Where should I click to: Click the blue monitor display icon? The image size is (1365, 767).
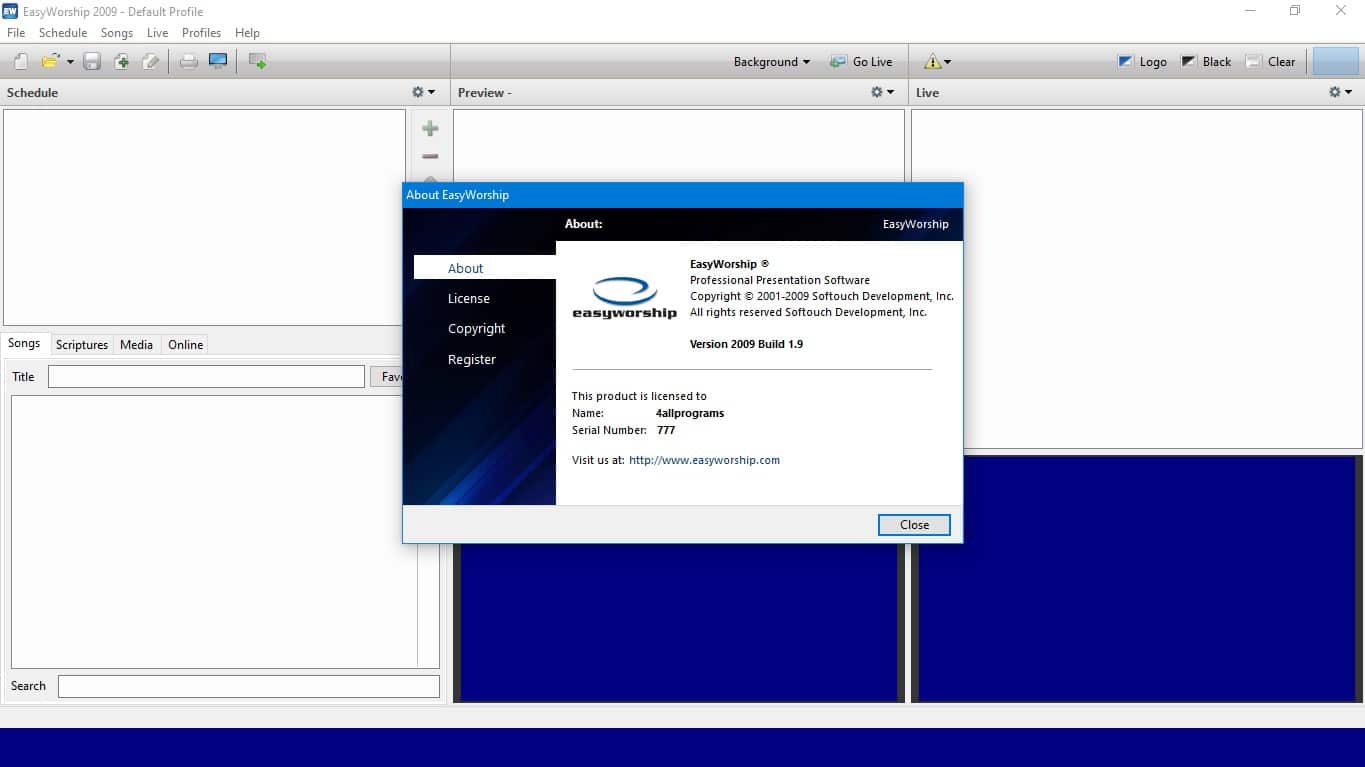click(218, 61)
